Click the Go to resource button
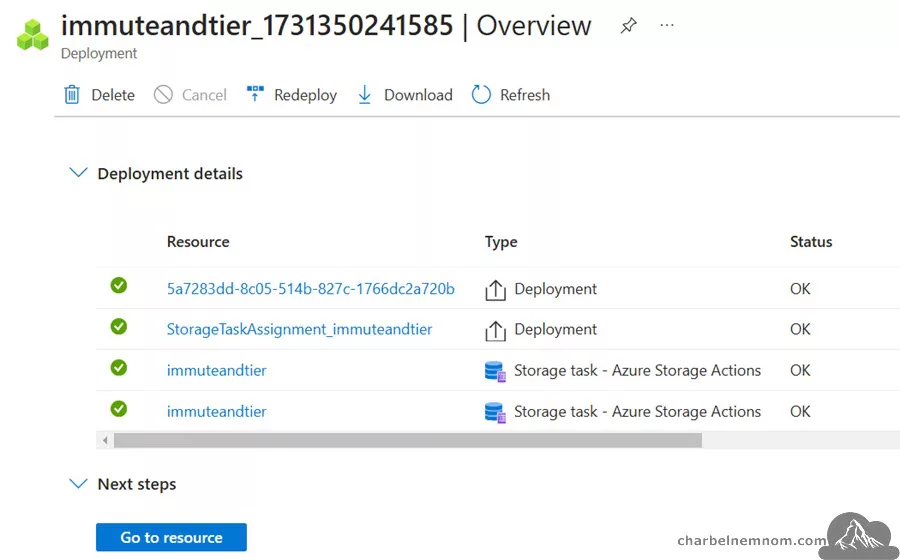 pyautogui.click(x=171, y=537)
